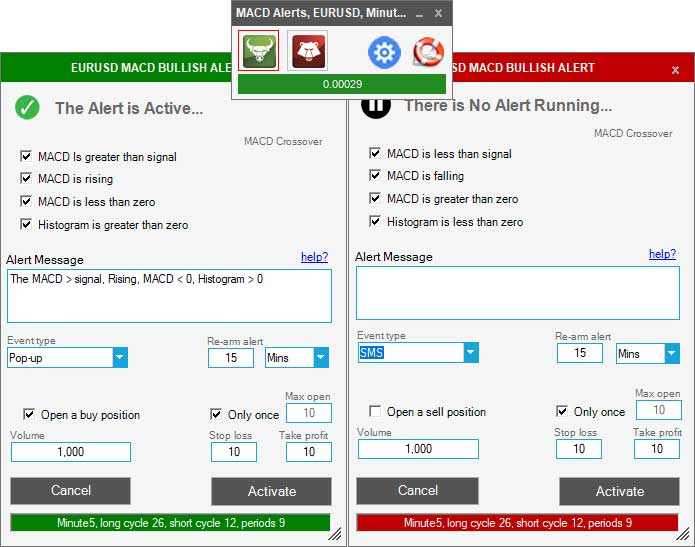Open help link in green alert window
Viewport: 695px width, 547px height.
[314, 257]
